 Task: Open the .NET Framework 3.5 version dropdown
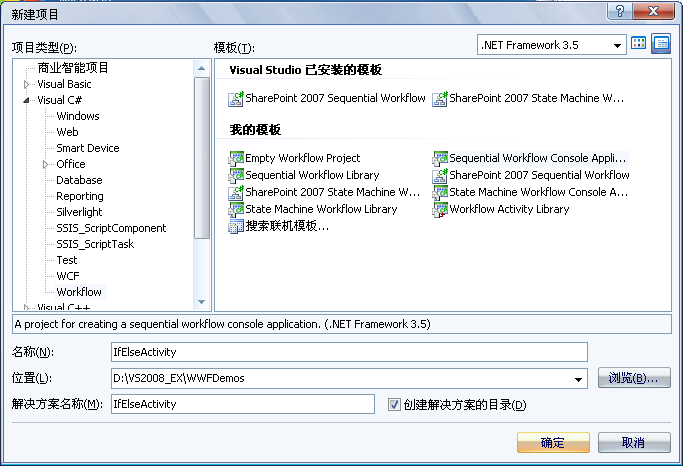coord(617,45)
